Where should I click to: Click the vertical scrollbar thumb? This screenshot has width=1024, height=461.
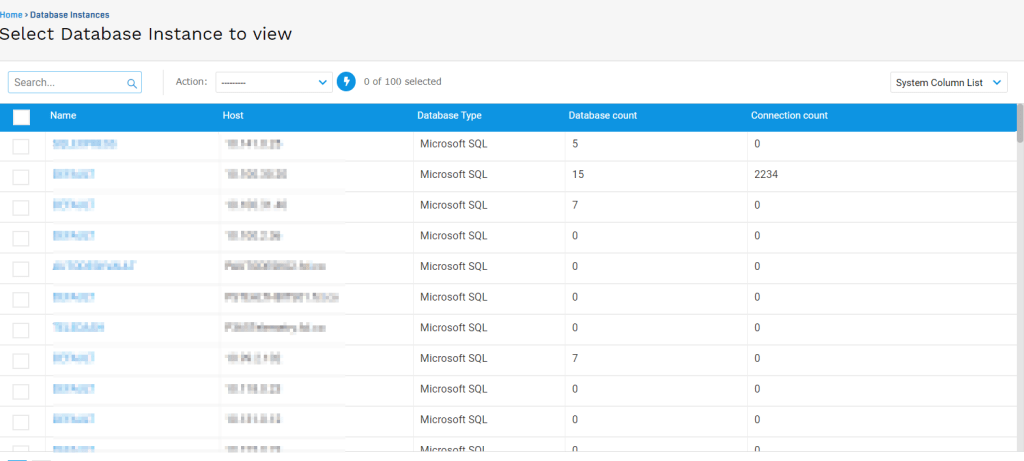coord(1019,123)
